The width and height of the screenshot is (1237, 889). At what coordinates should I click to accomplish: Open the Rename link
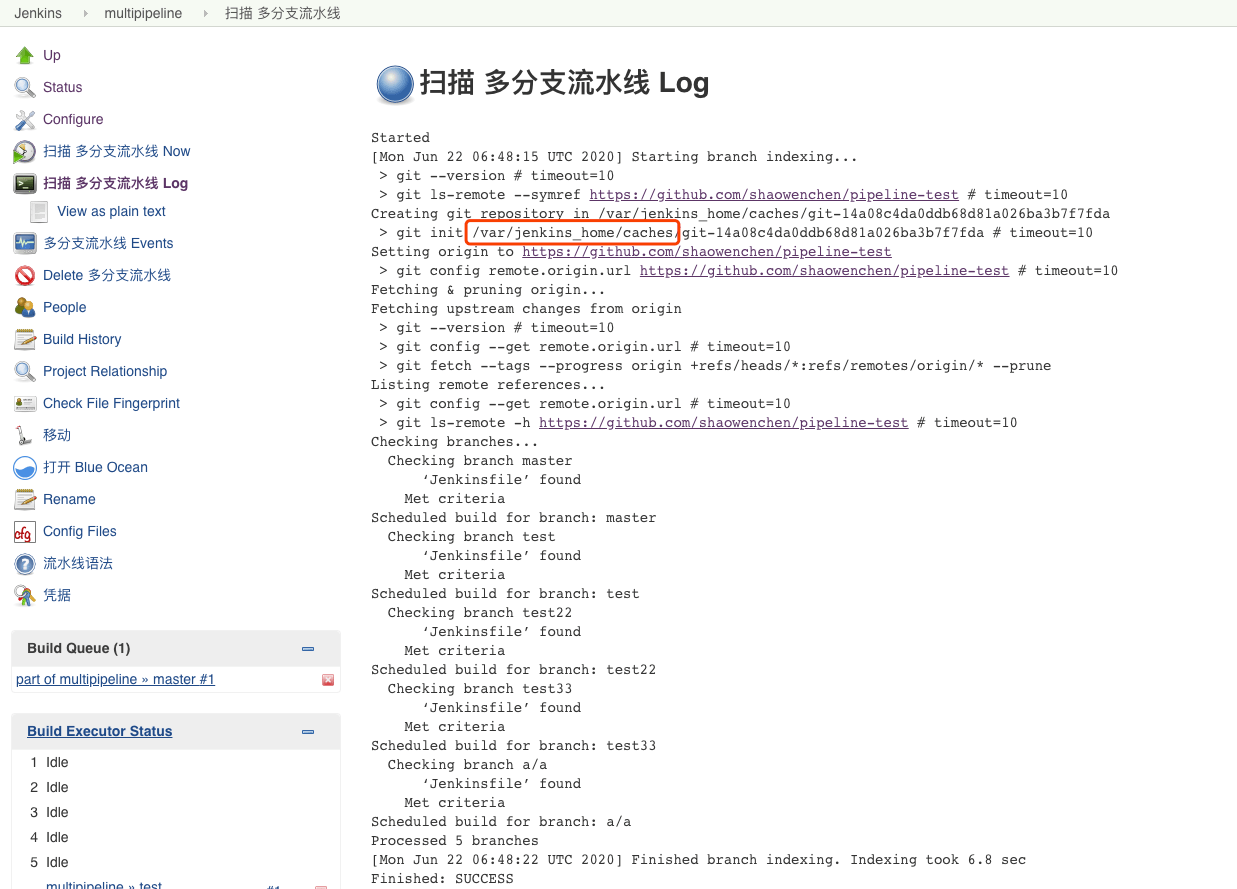(69, 499)
